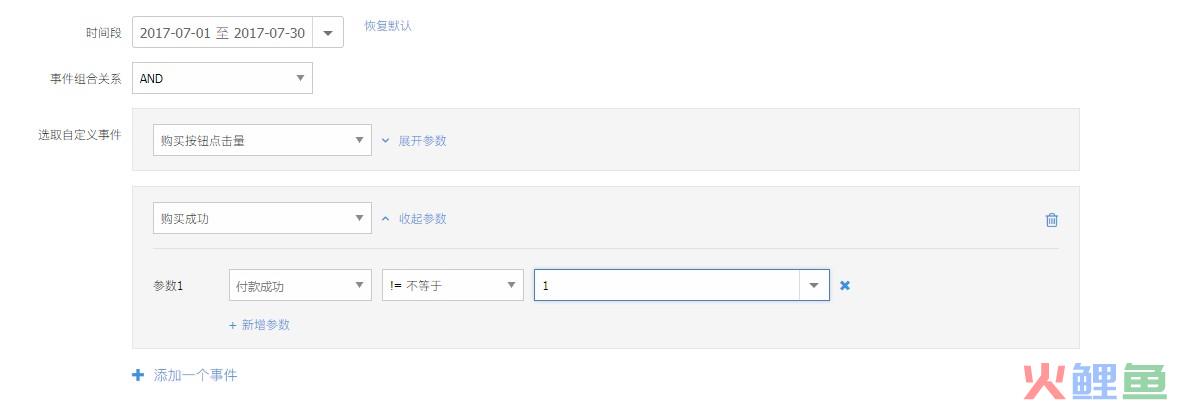
Task: Click the 火鲤鱼 logo watermark
Action: pos(1095,381)
